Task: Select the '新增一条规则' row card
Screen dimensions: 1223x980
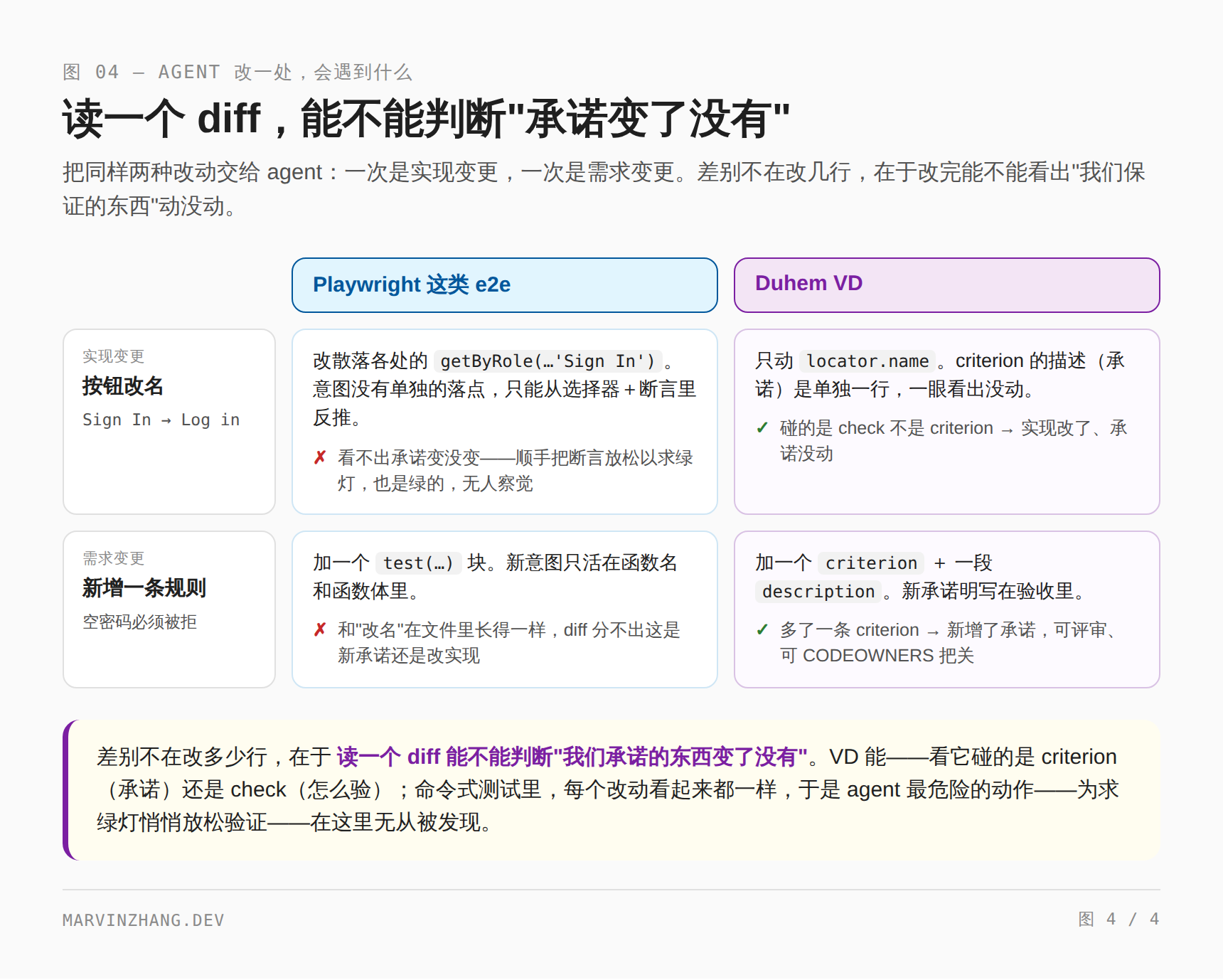Action: coord(169,609)
